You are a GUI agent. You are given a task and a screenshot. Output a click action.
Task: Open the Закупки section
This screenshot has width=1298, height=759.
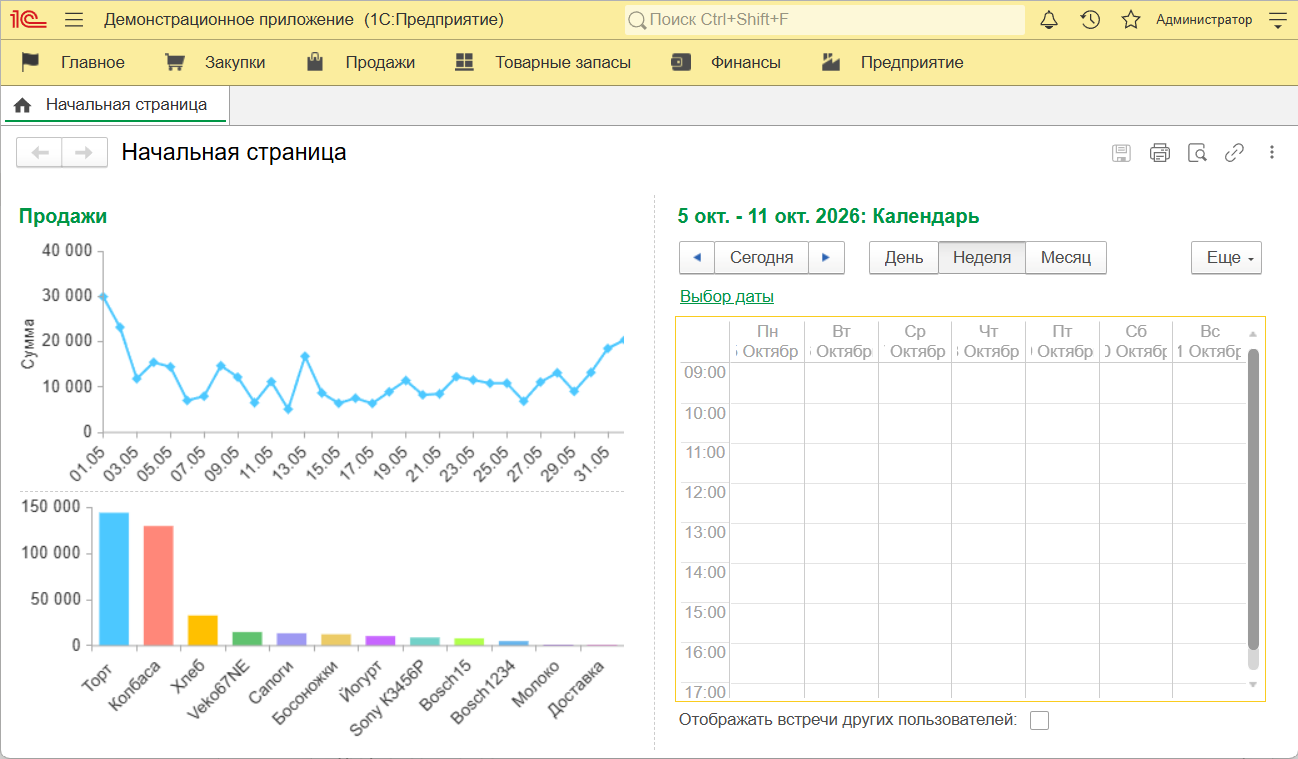tap(215, 63)
